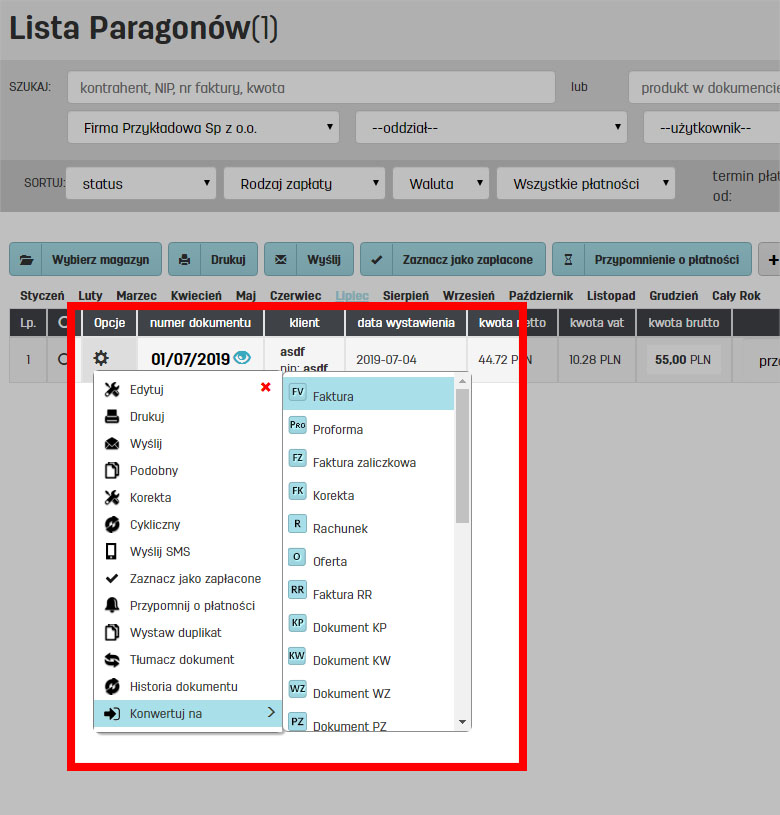Click the PRO icon for Proforma
The width and height of the screenshot is (780, 815).
(x=297, y=425)
